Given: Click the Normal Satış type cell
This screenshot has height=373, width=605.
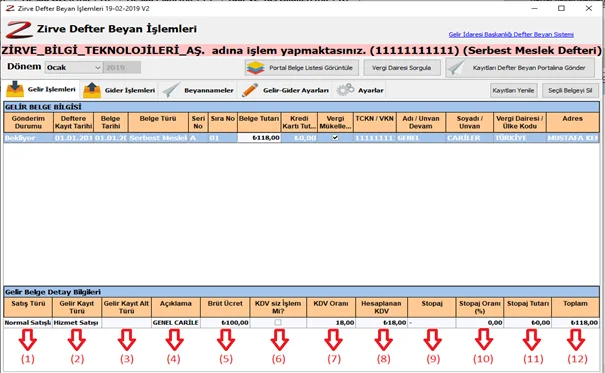Looking at the screenshot, I should (28, 322).
